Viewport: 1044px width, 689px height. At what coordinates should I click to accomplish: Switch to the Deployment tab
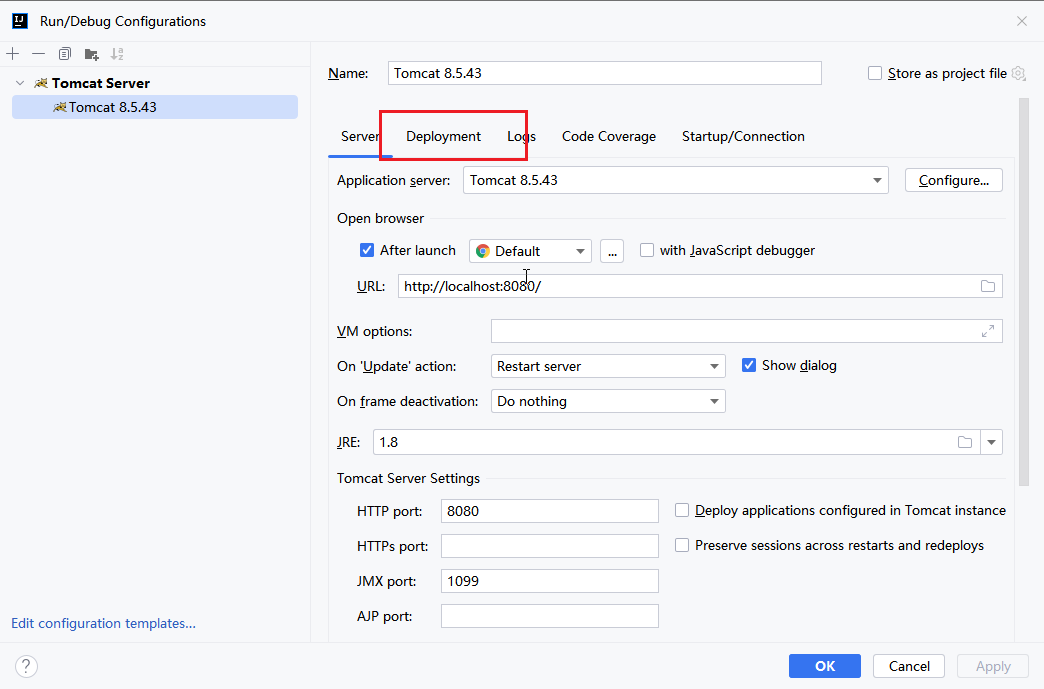click(443, 136)
